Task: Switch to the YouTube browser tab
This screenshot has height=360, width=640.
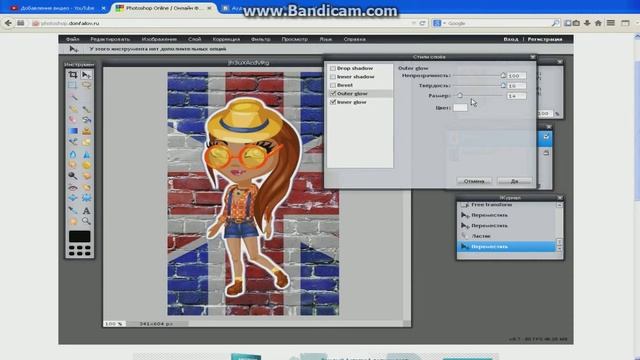Action: click(58, 8)
